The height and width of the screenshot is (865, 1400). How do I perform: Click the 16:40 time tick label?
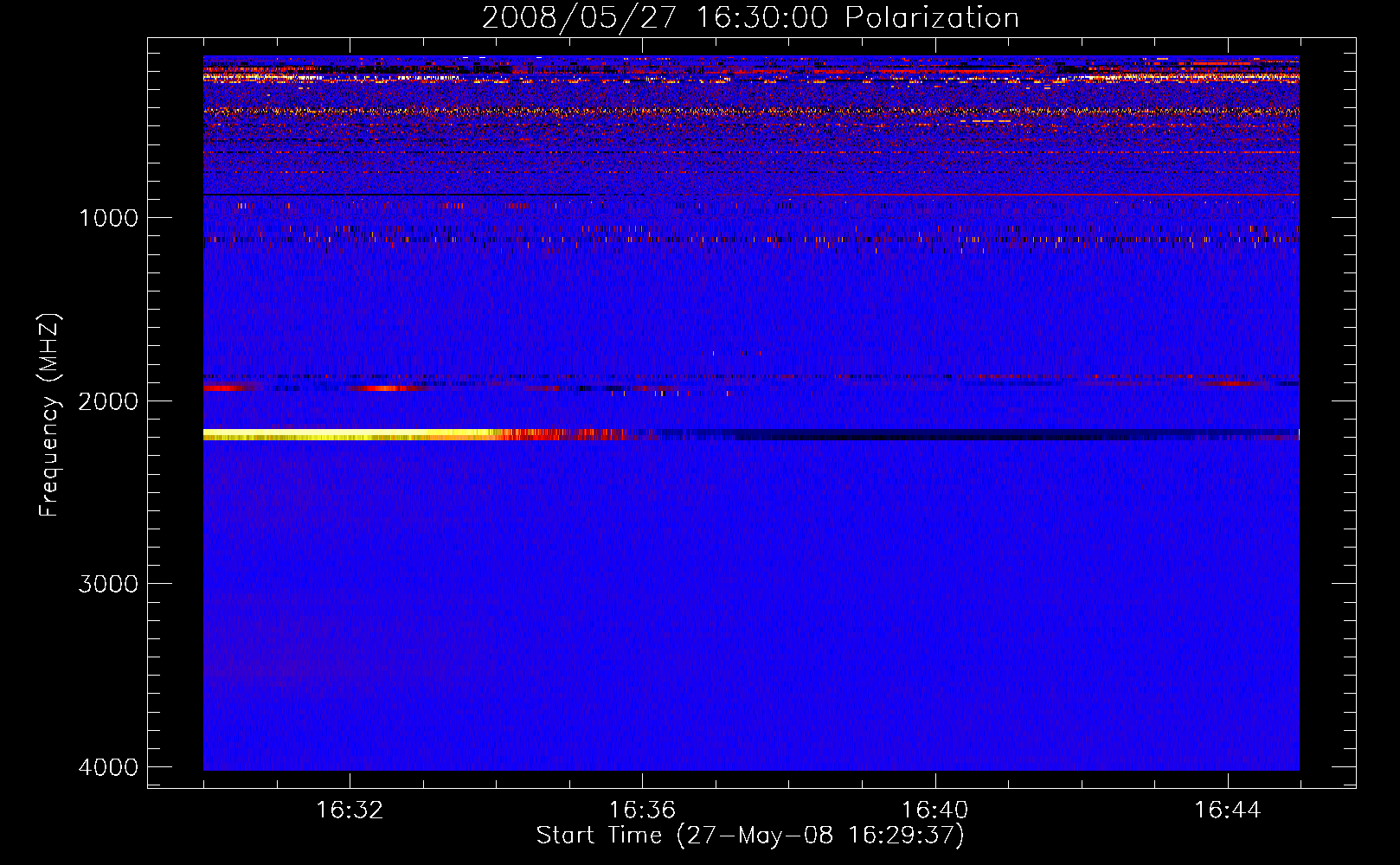pos(934,811)
